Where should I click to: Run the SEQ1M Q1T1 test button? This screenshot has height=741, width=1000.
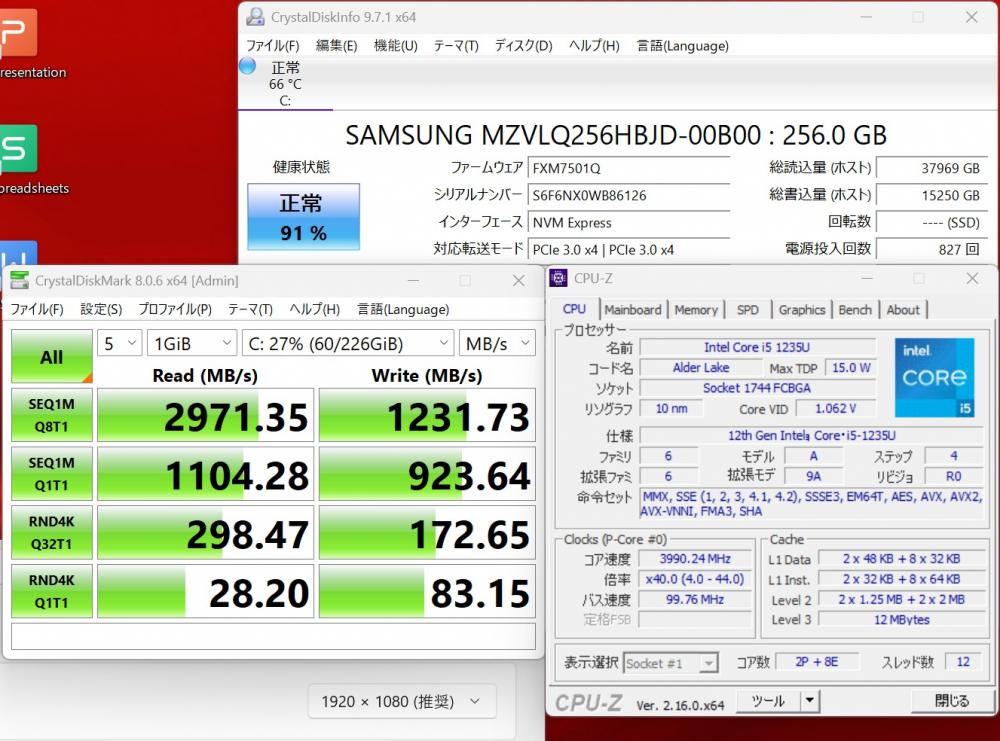pos(52,474)
